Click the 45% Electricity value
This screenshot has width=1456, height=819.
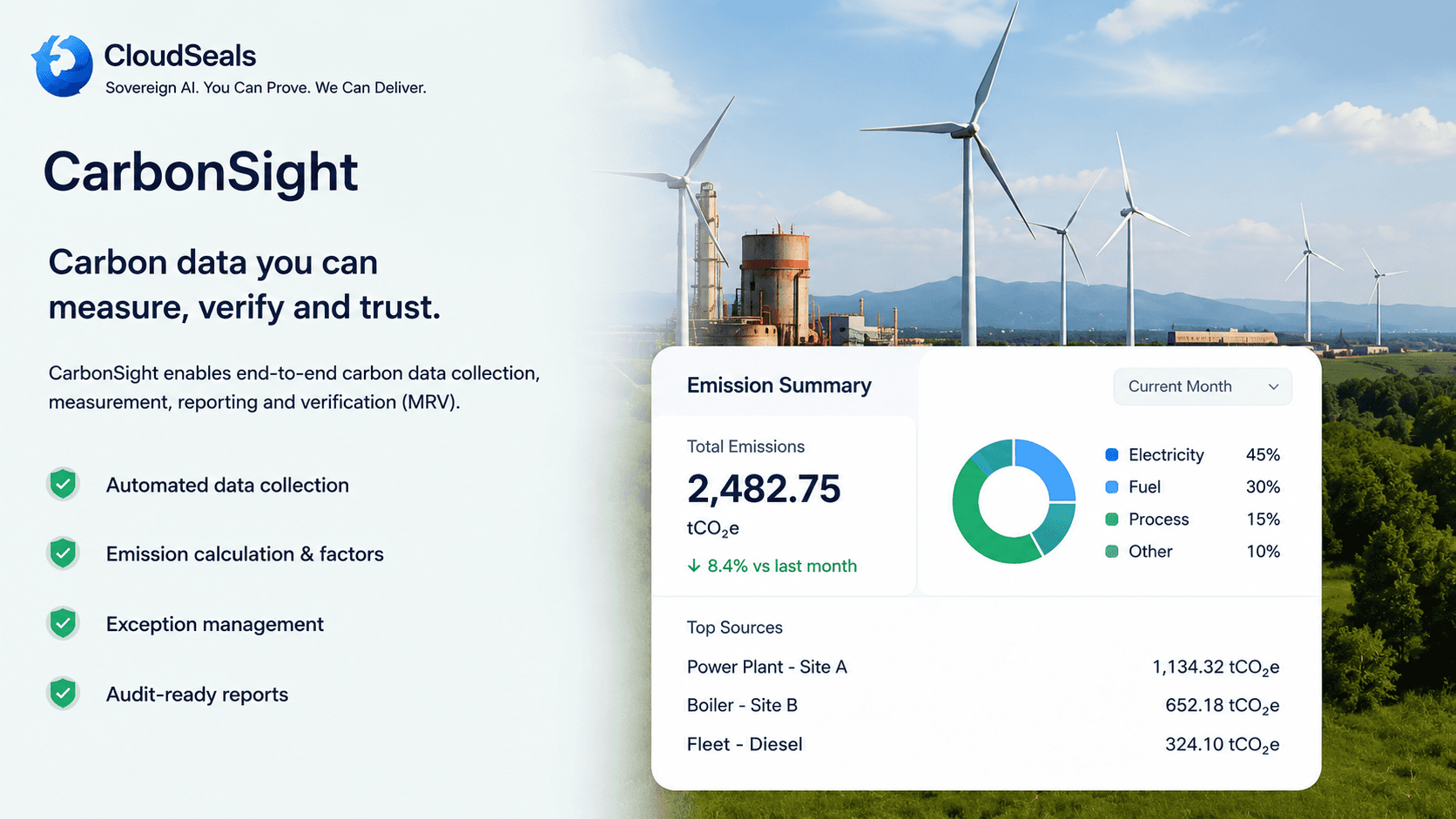1263,454
